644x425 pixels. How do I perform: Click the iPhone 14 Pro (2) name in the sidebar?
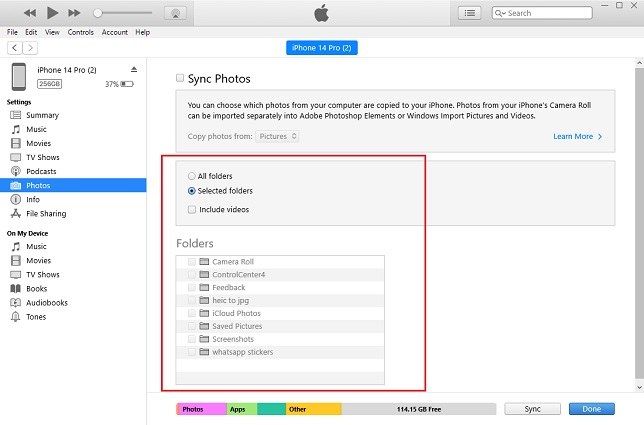pos(67,70)
